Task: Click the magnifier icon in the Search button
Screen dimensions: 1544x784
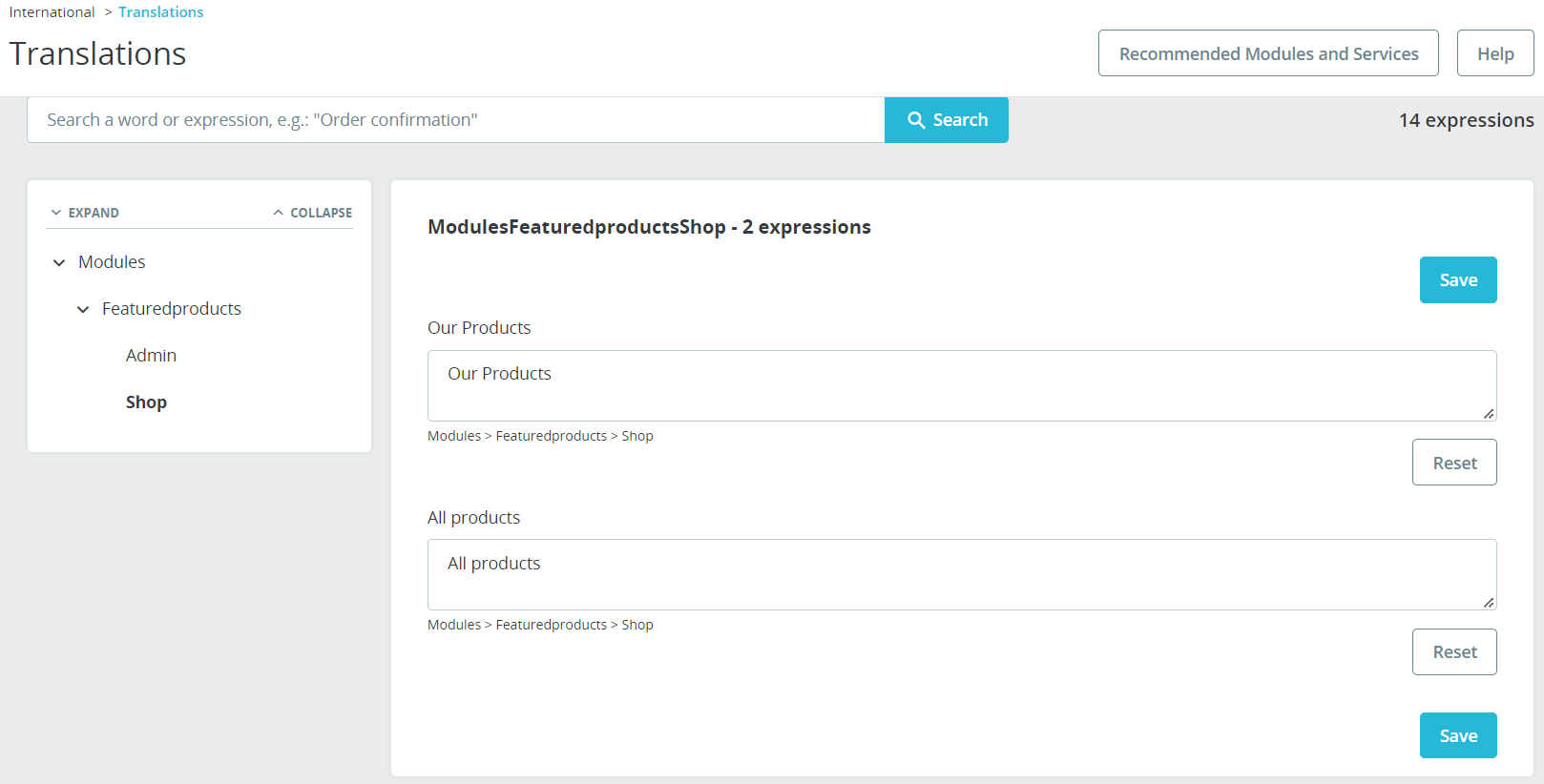Action: click(916, 120)
